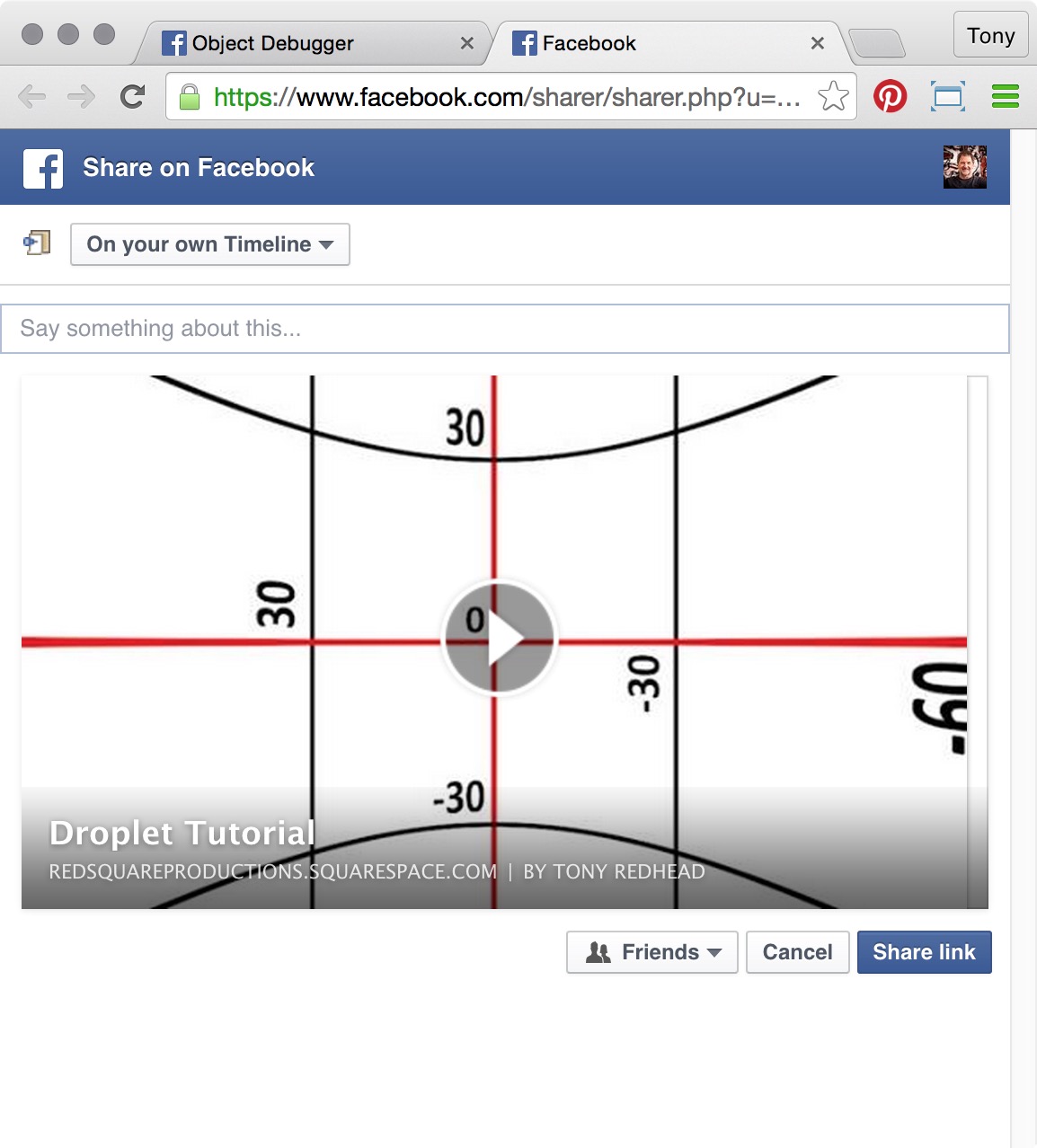Viewport: 1037px width, 1148px height.
Task: Click the Share link button
Action: 925,952
